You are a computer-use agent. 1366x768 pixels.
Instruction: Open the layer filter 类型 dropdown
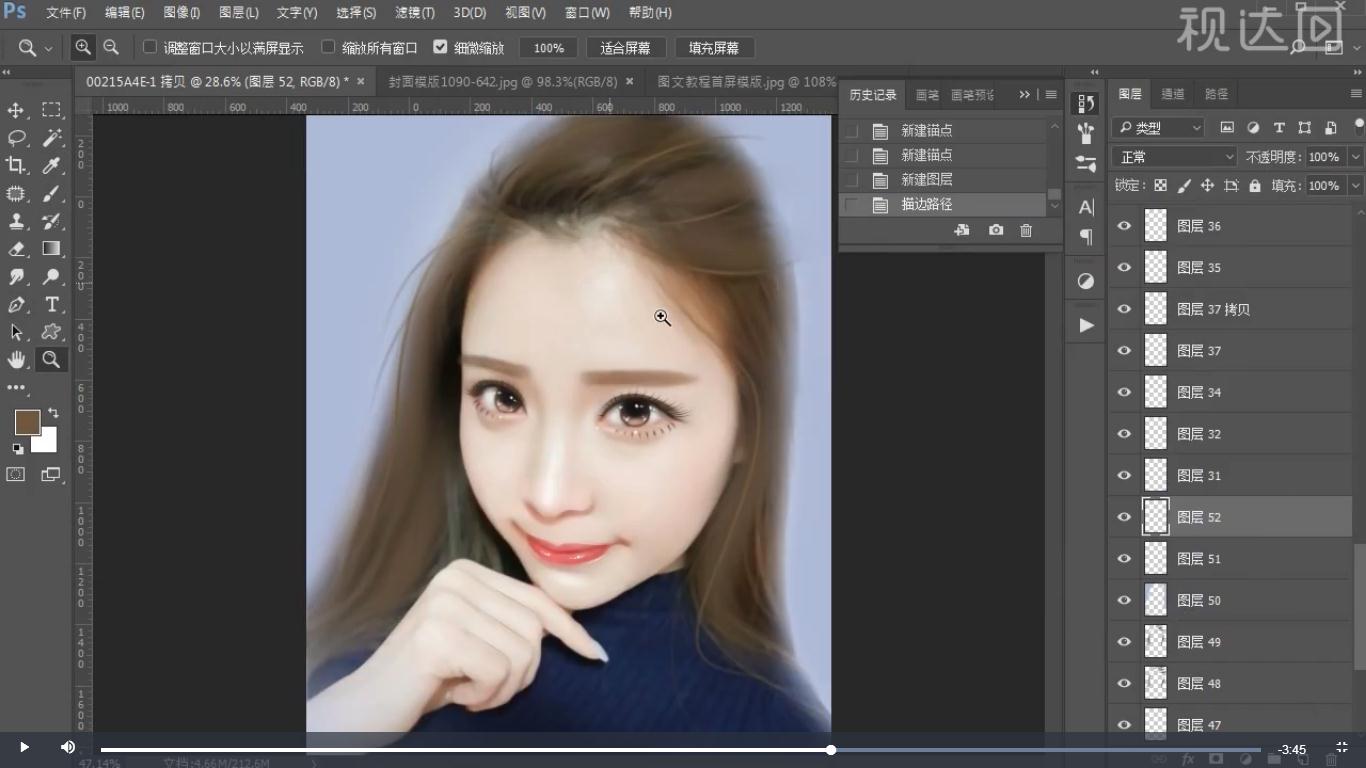(x=1158, y=128)
